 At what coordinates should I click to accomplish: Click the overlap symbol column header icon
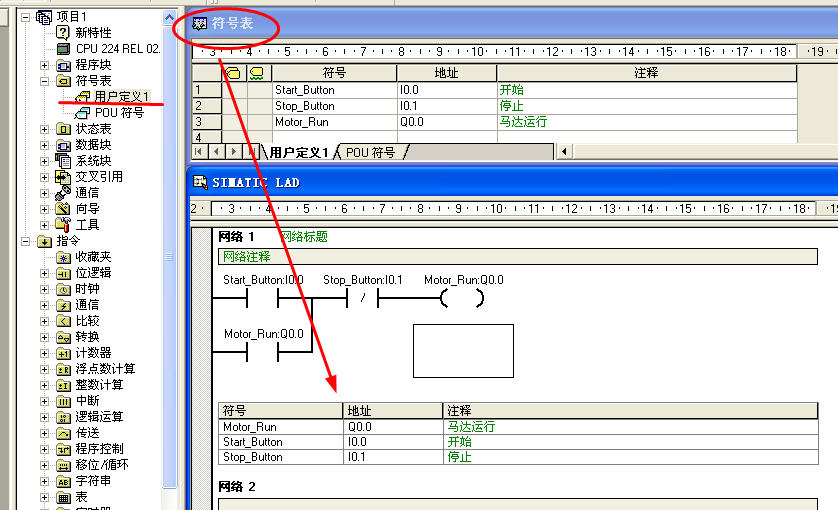pyautogui.click(x=234, y=73)
